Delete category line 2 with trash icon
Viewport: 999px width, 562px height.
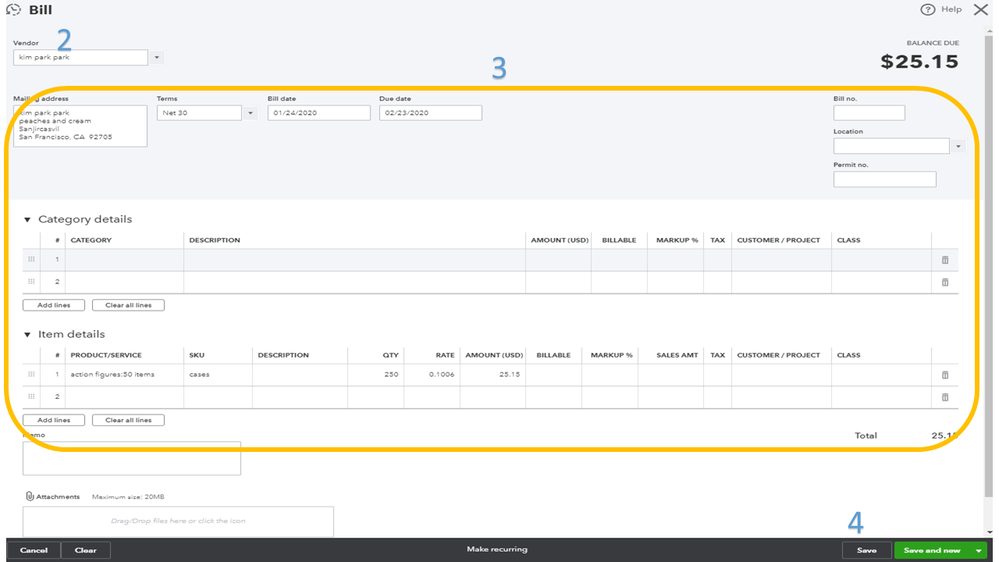[x=945, y=282]
